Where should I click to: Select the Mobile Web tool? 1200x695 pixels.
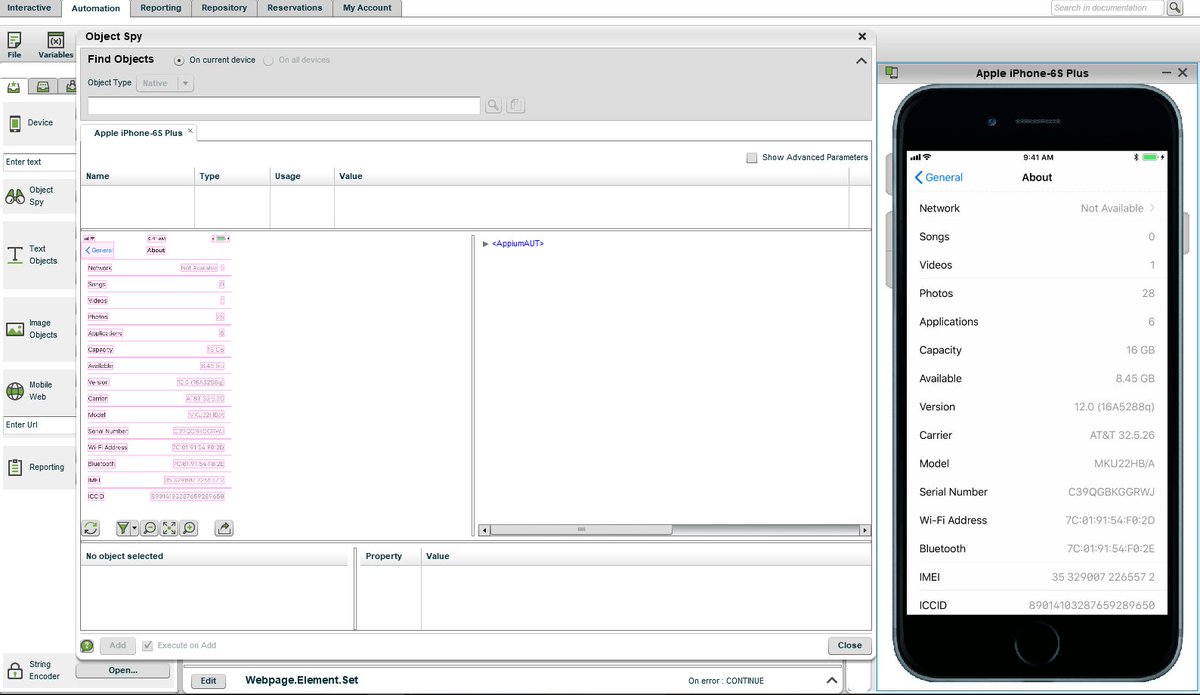click(x=39, y=391)
